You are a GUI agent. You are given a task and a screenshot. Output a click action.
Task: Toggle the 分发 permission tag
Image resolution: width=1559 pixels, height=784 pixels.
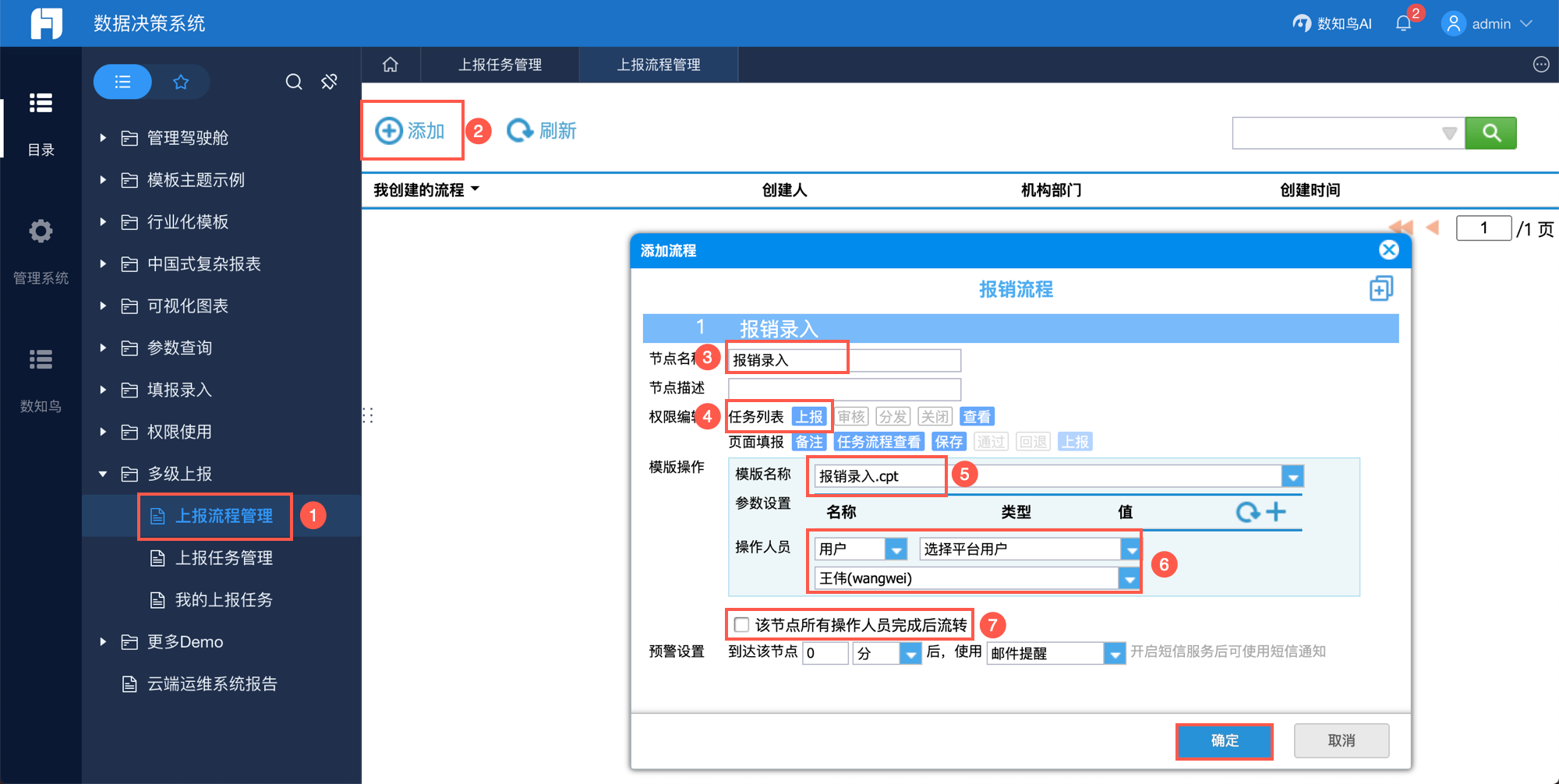pyautogui.click(x=893, y=417)
